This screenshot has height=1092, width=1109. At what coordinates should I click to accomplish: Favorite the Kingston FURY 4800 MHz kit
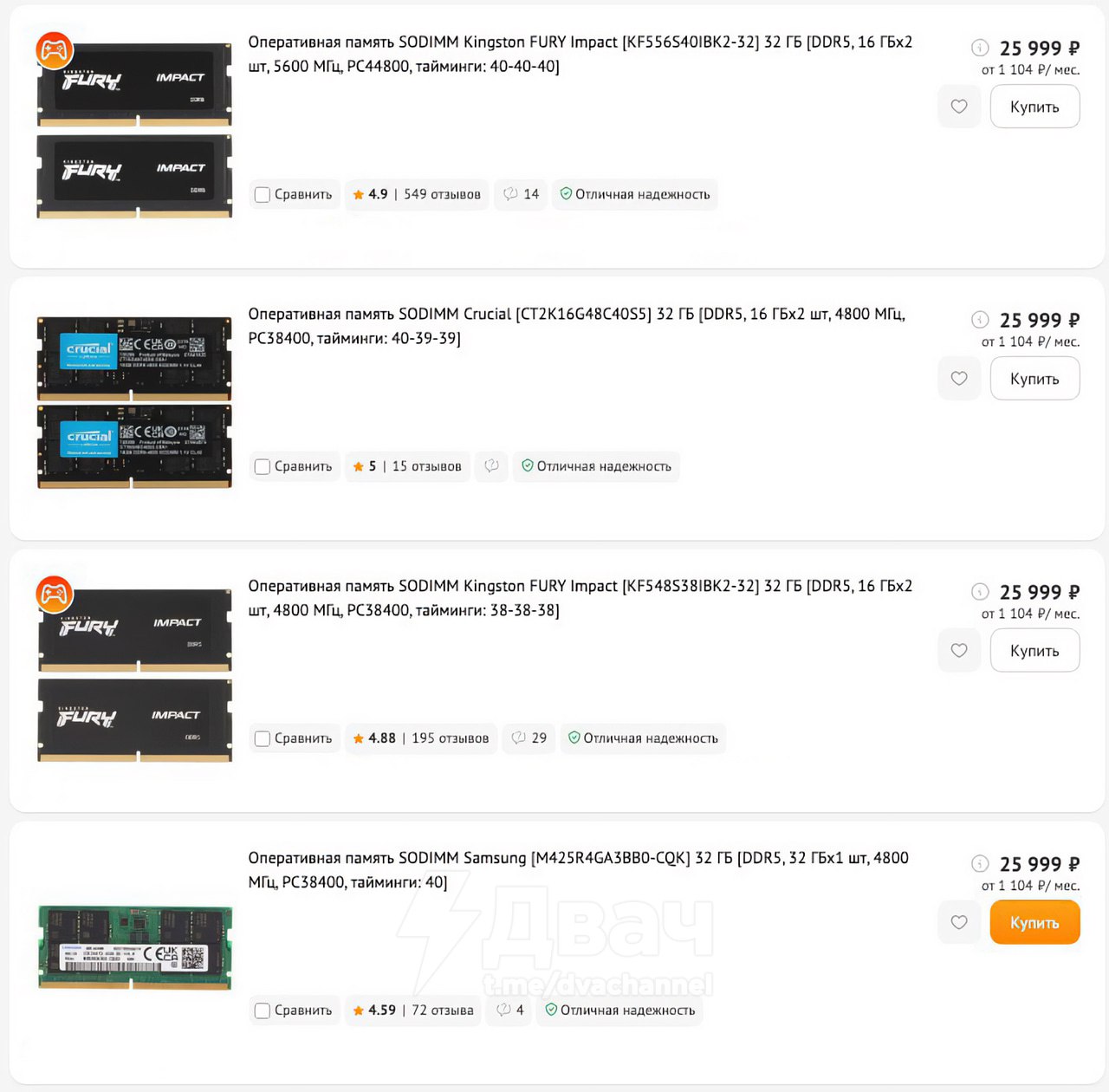tap(959, 651)
